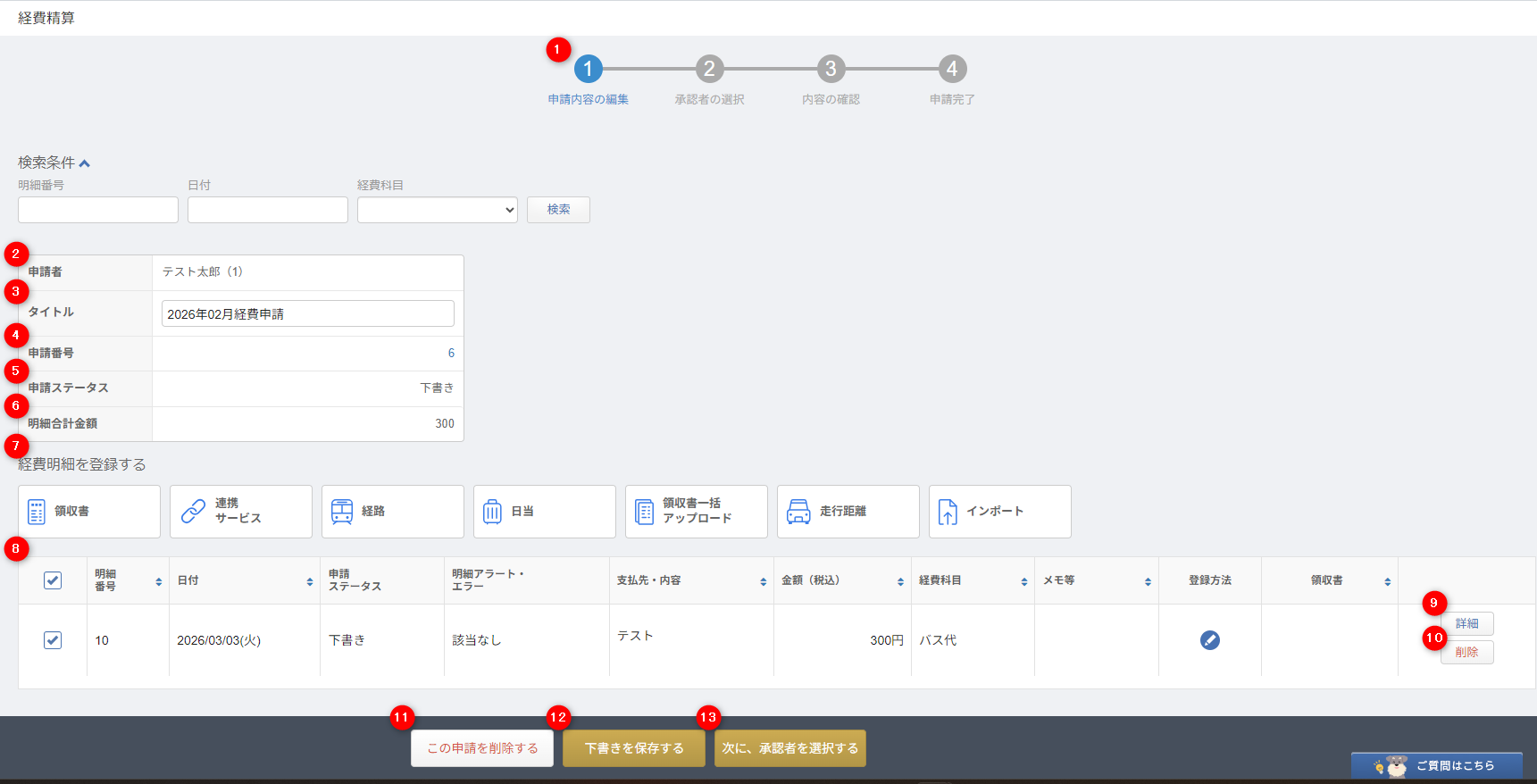Select the route (経路) train icon
Viewport: 1537px width, 784px height.
tap(342, 512)
